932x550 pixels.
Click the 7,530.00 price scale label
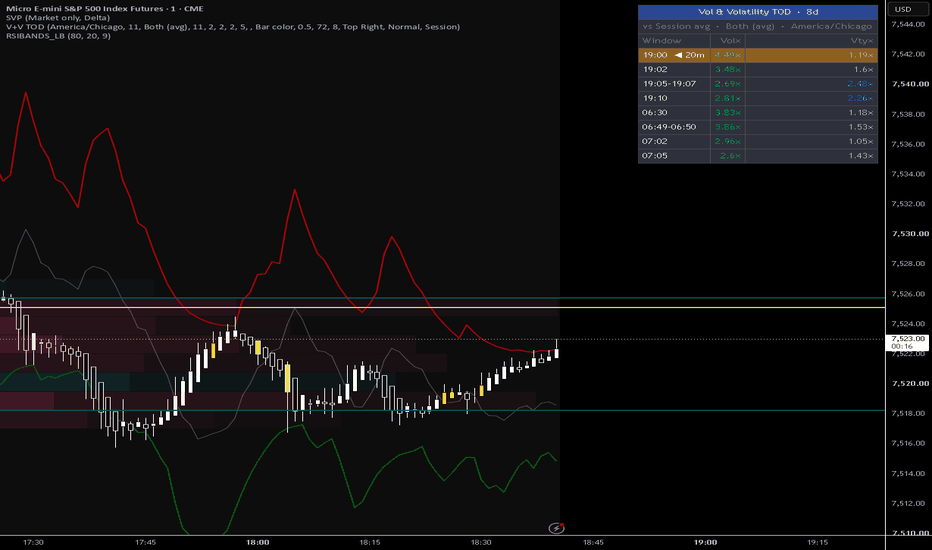coord(909,234)
